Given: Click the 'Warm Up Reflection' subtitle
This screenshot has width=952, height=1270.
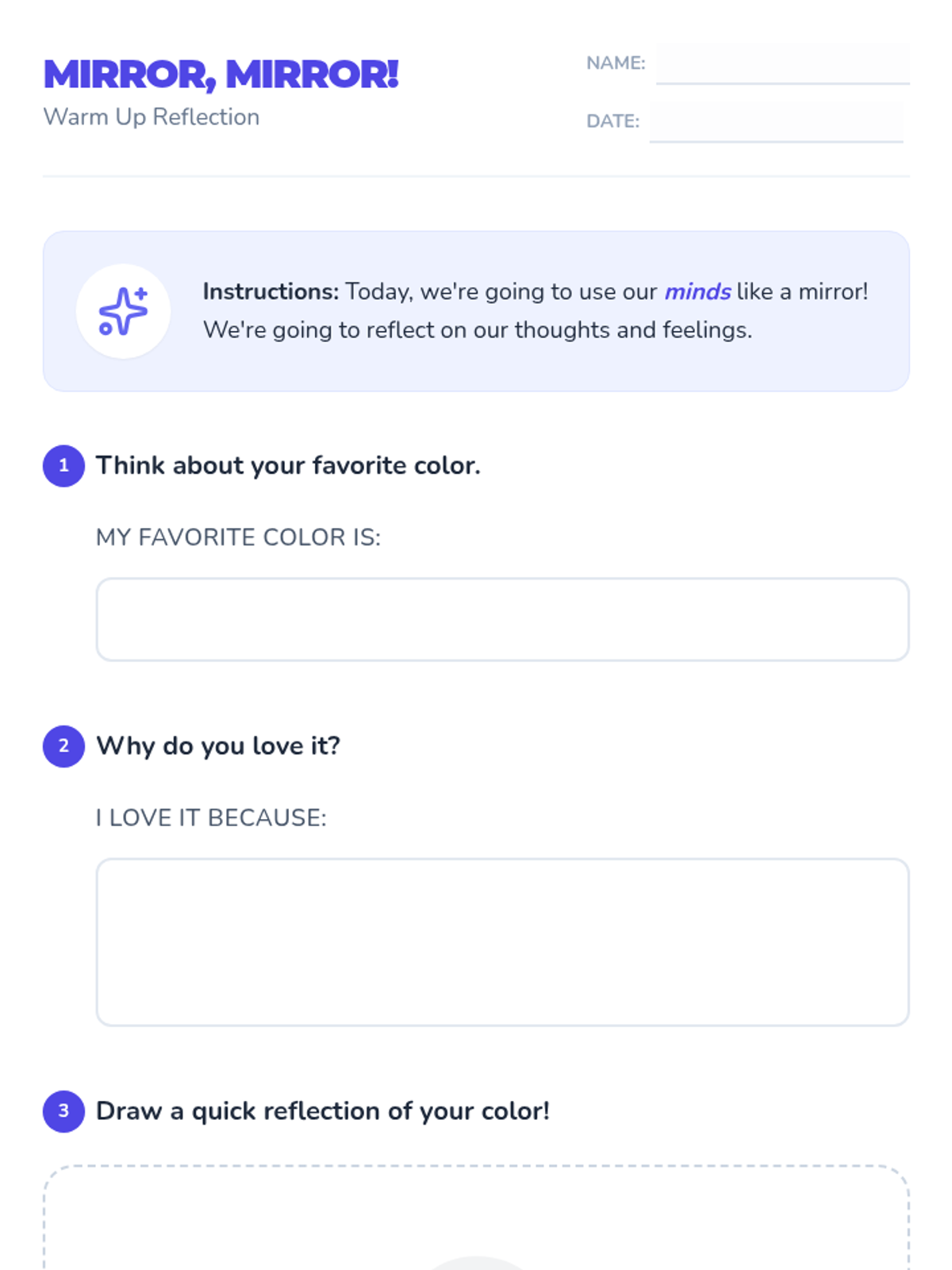Looking at the screenshot, I should click(152, 117).
